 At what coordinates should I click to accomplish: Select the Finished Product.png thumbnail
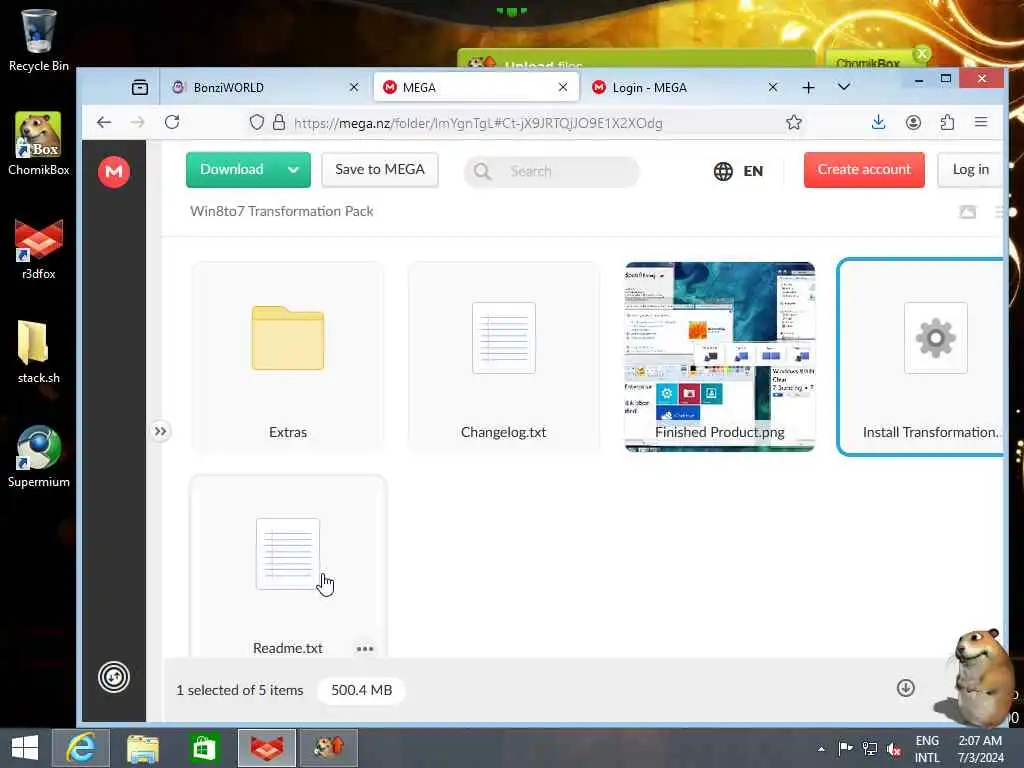click(x=720, y=357)
